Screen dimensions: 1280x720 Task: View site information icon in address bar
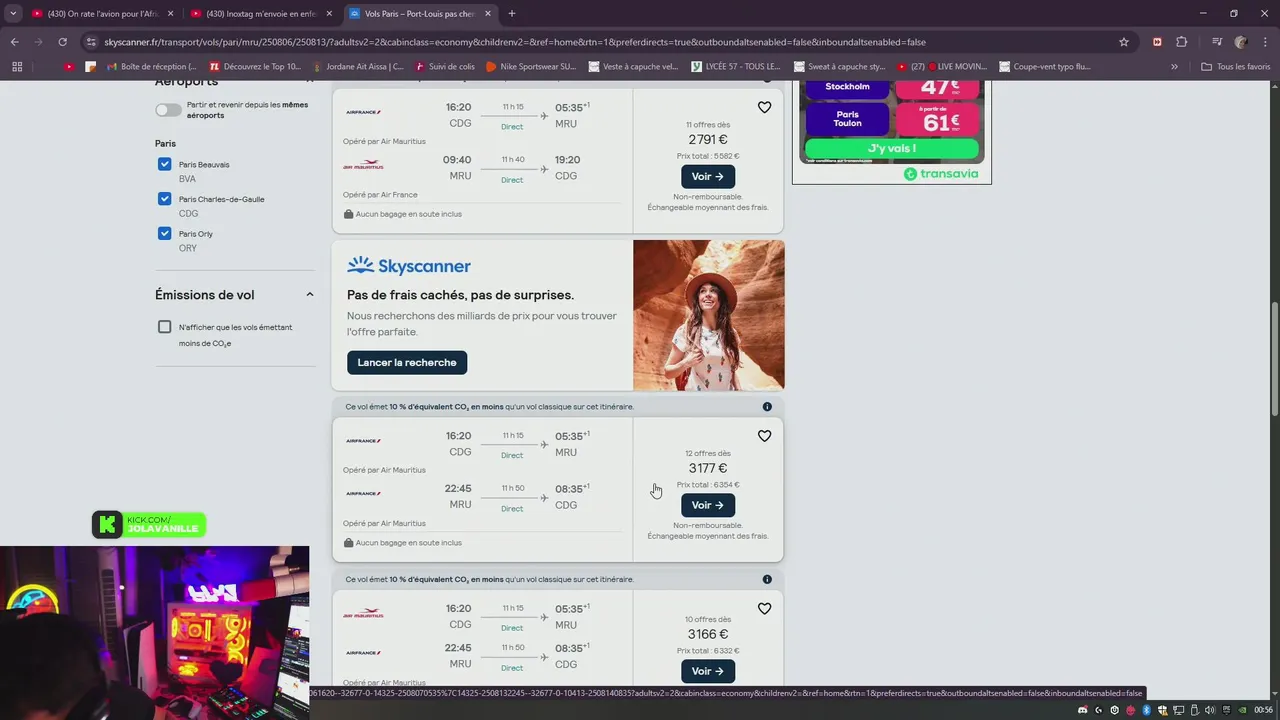(x=91, y=42)
